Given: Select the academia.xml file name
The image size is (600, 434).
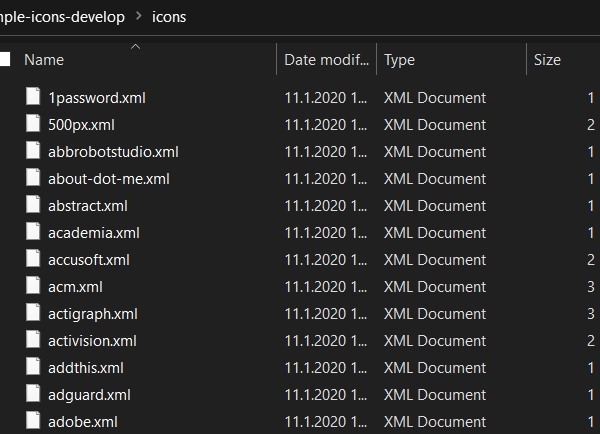Looking at the screenshot, I should click(x=94, y=233).
